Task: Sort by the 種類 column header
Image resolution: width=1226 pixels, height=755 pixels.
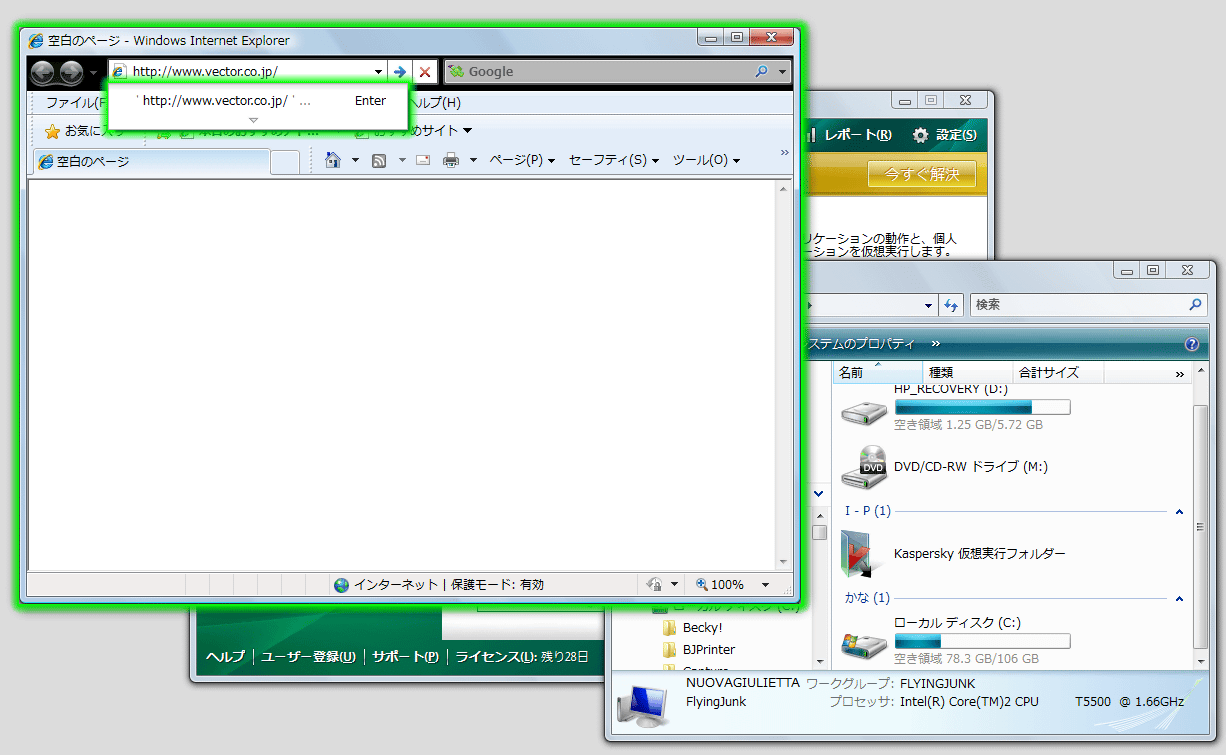Action: coord(968,373)
